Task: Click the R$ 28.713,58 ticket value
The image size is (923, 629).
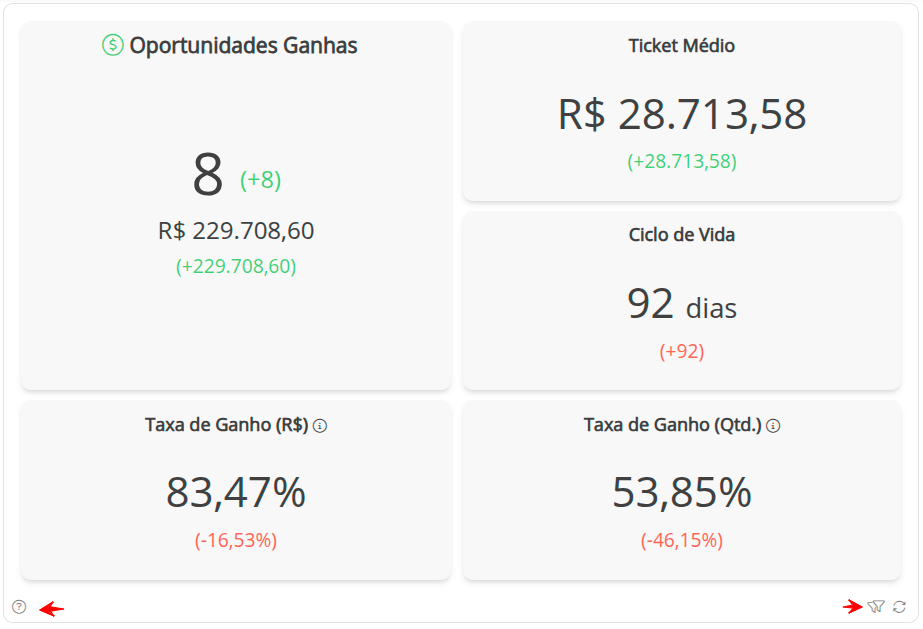Action: pyautogui.click(x=682, y=115)
